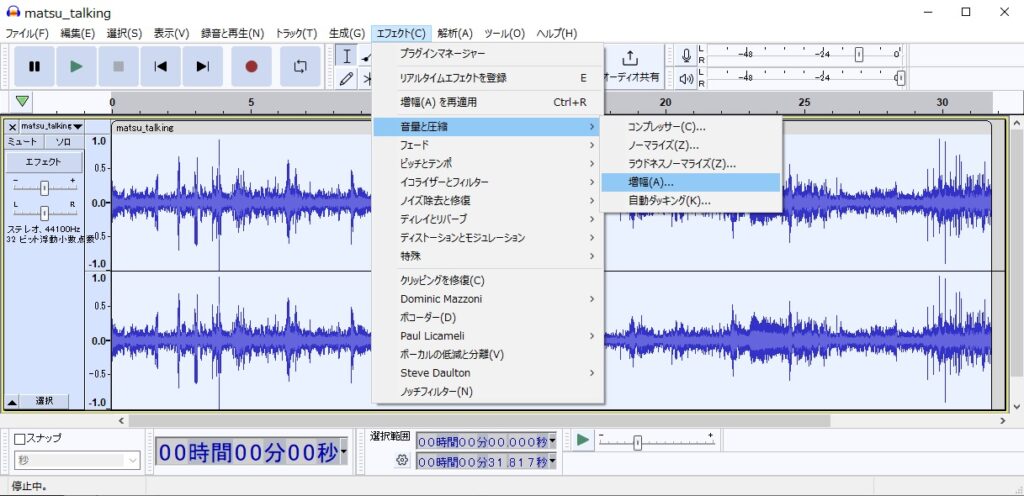Viewport: 1024px width, 496px height.
Task: Open the ツール(O) menu
Action: tap(504, 33)
